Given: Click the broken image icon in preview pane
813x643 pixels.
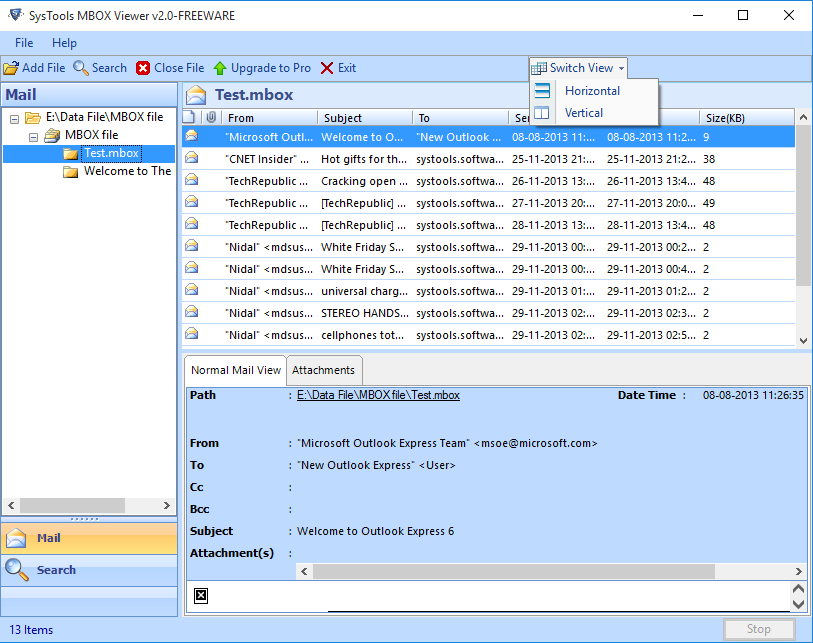Looking at the screenshot, I should coord(200,595).
